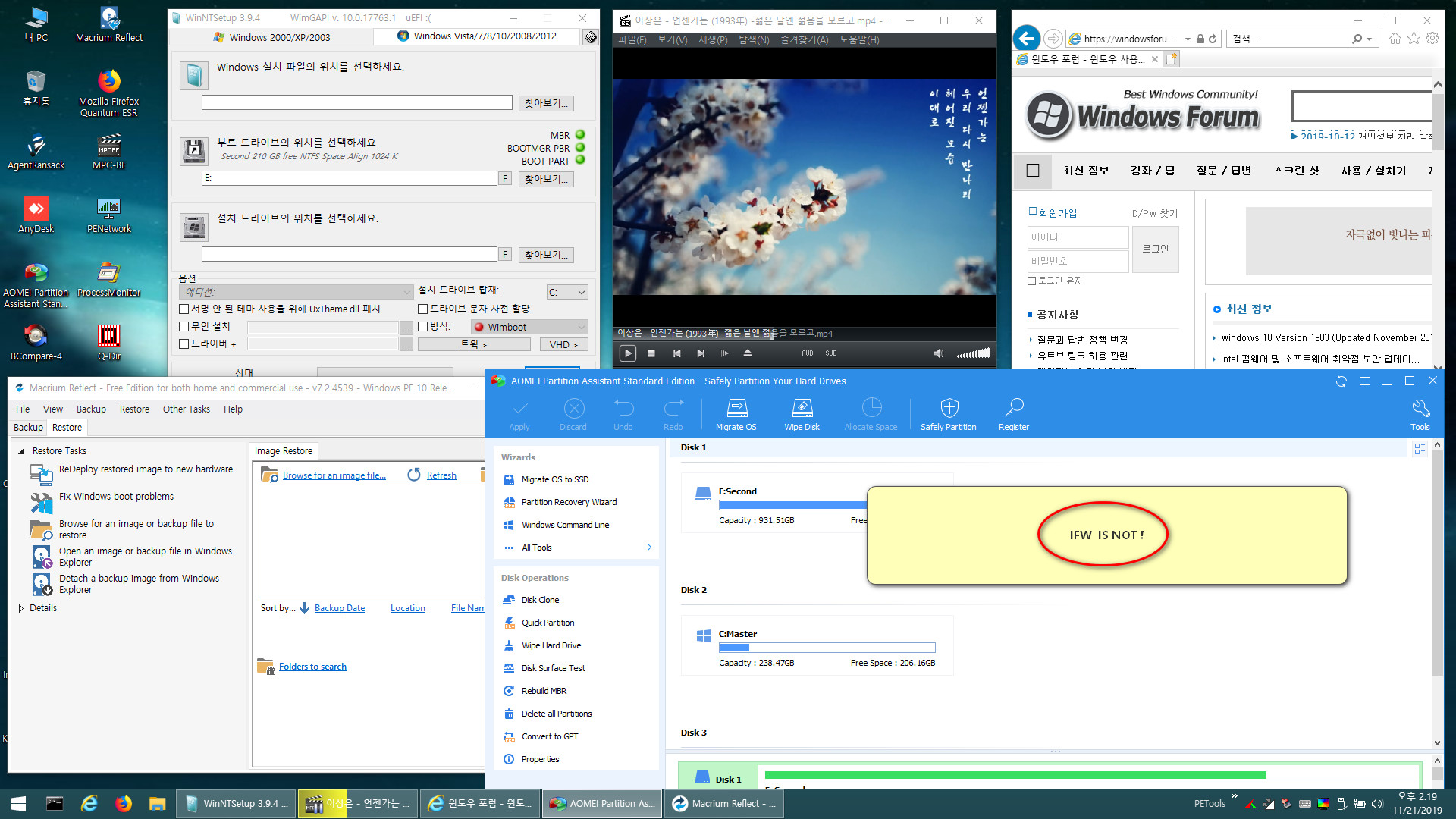1456x819 pixels.
Task: Open ProcessMonitor desktop icon
Action: (109, 279)
